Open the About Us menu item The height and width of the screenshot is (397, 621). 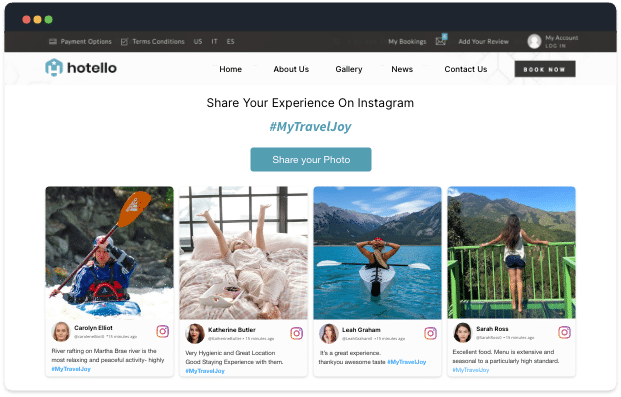291,69
